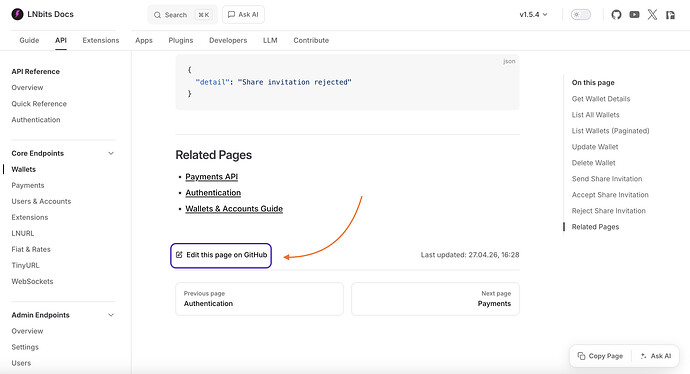Open Quick Reference in sidebar
Screen dimensions: 690x374
coord(39,104)
